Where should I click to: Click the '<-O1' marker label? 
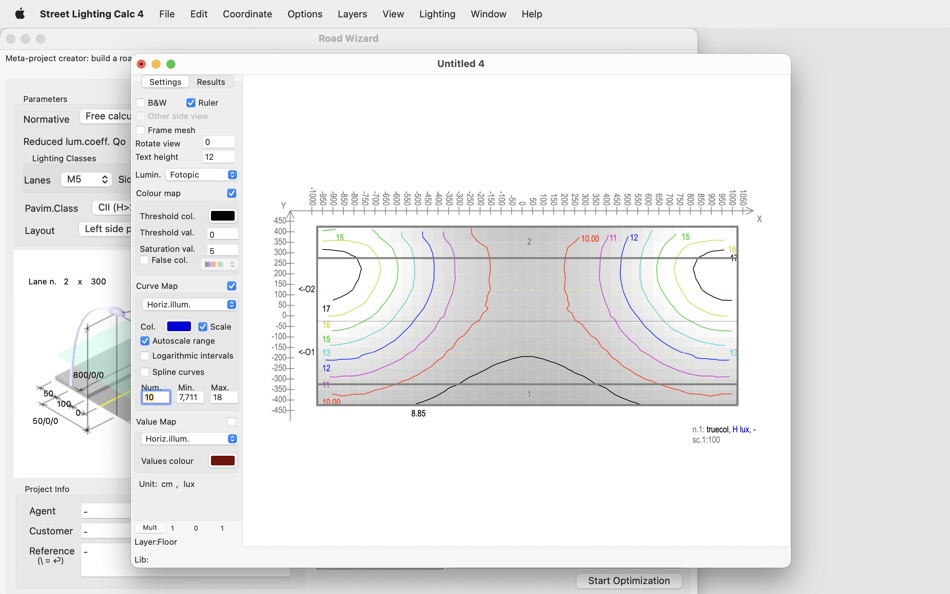click(307, 352)
